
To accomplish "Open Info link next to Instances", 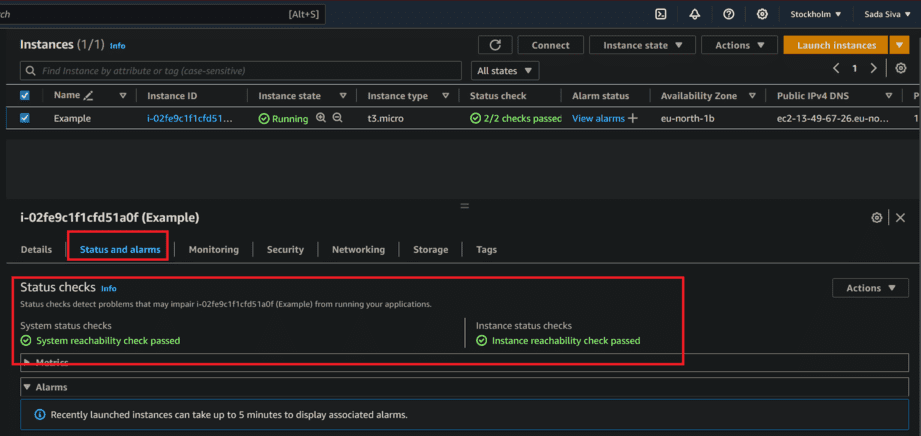I will [117, 46].
